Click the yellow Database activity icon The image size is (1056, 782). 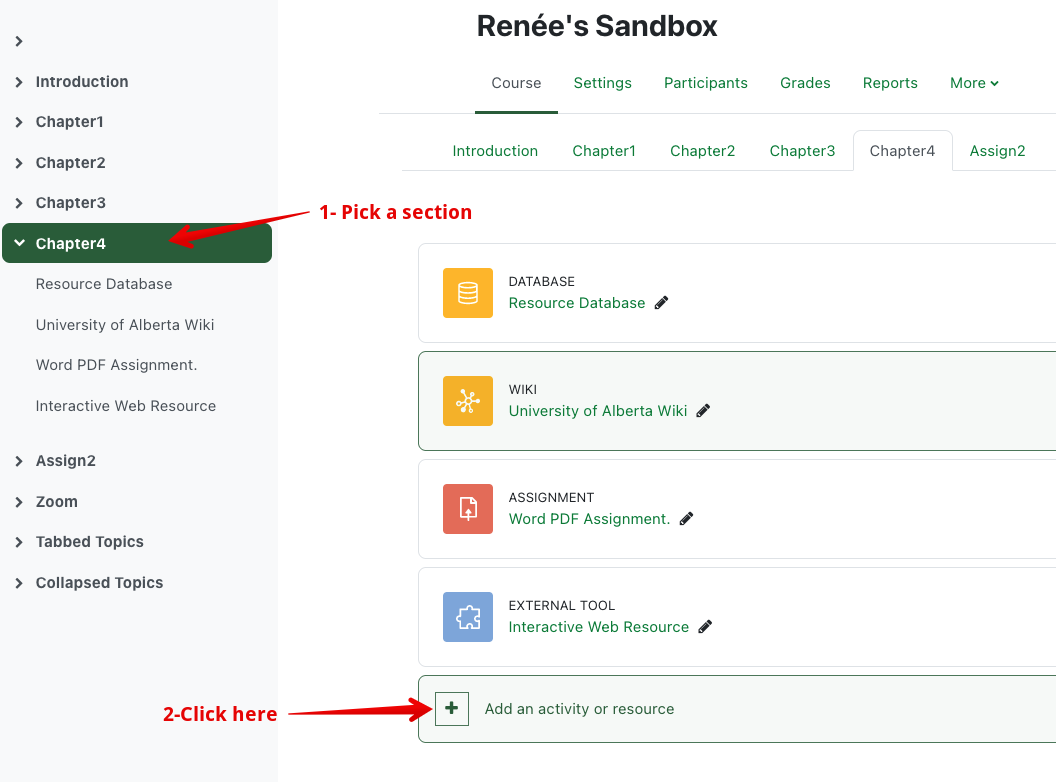tap(467, 293)
